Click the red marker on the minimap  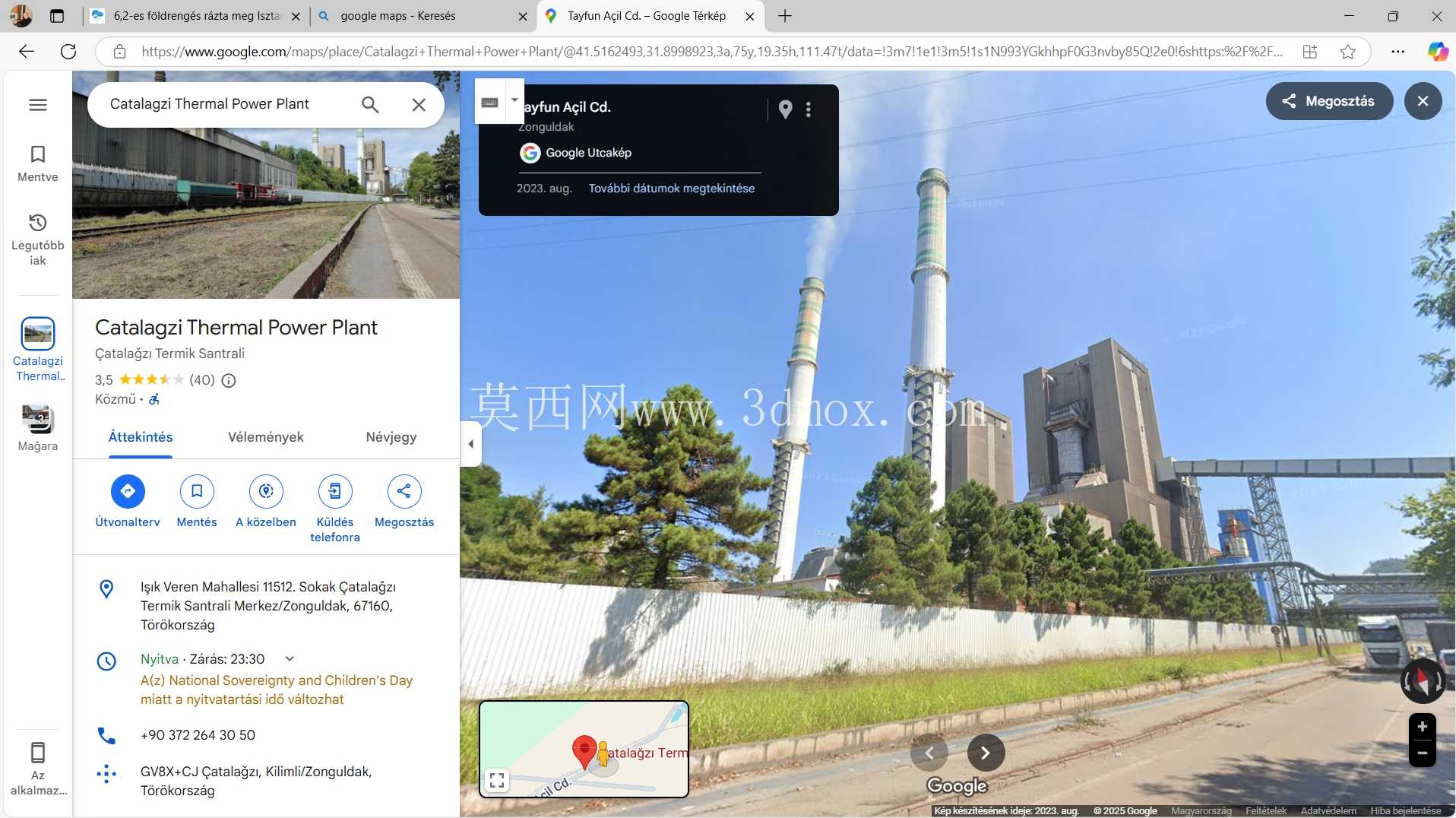tap(584, 752)
